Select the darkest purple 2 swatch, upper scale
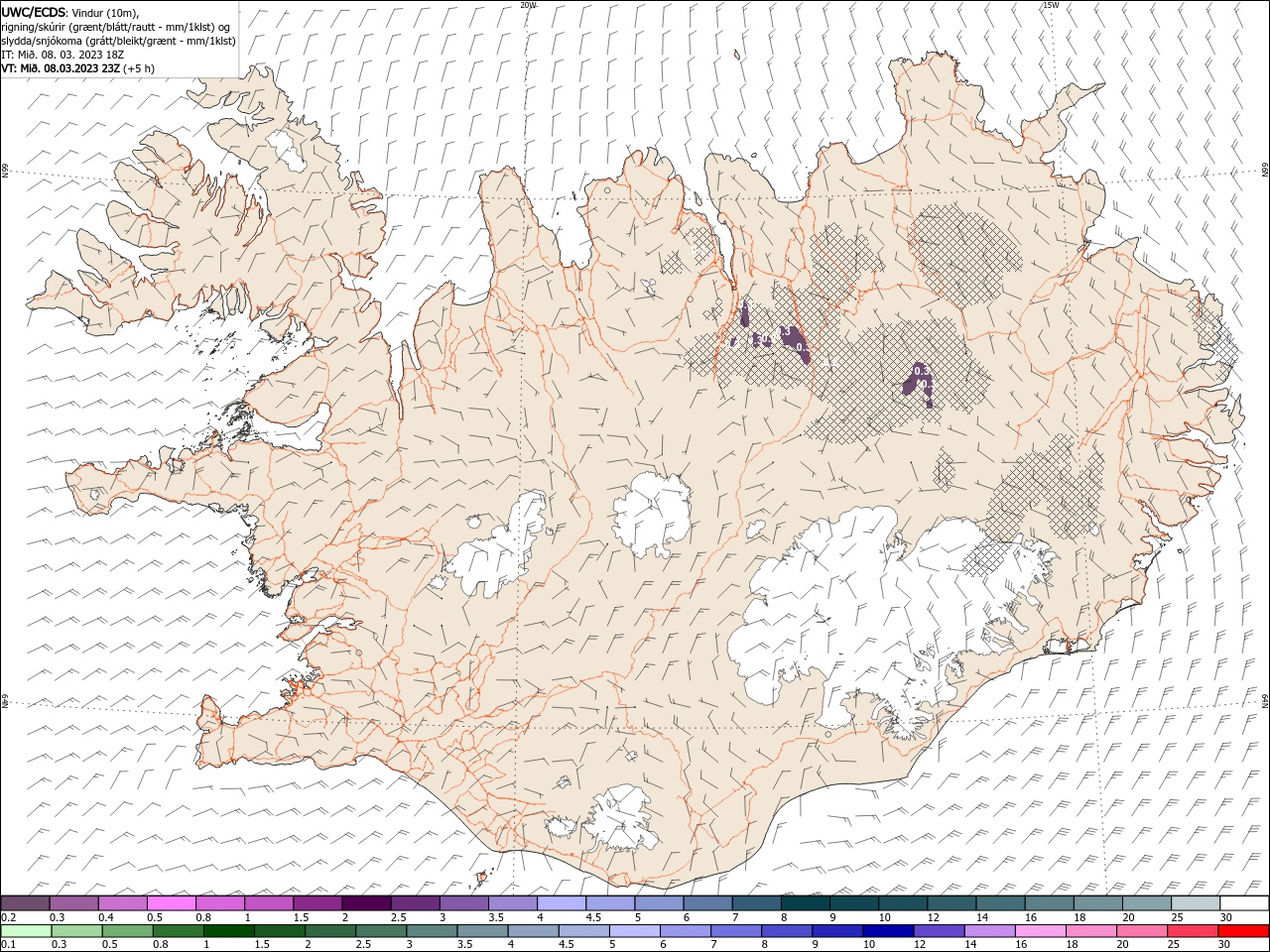 pos(366,903)
